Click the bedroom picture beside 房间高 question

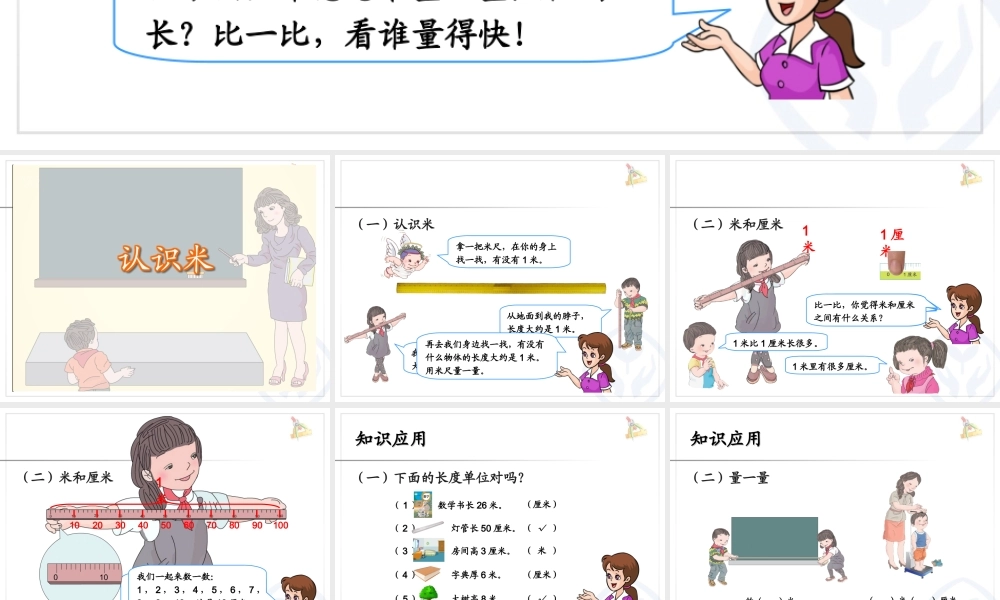pyautogui.click(x=429, y=550)
